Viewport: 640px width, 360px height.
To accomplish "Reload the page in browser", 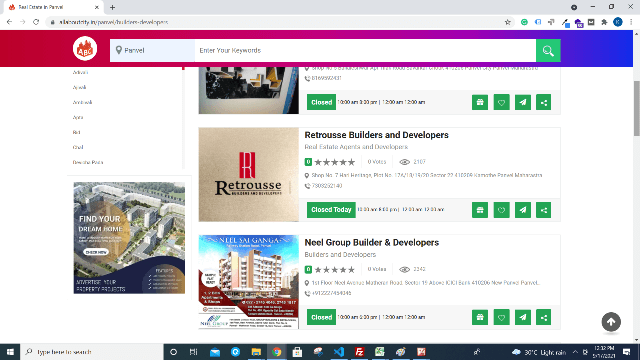I will click(36, 22).
